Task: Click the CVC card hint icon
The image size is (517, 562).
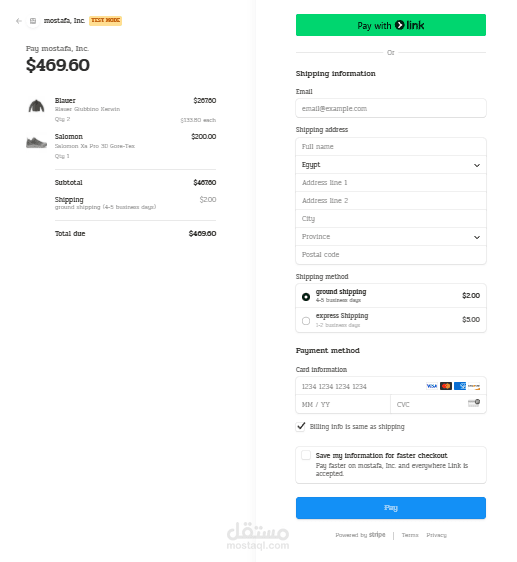Action: coord(474,403)
